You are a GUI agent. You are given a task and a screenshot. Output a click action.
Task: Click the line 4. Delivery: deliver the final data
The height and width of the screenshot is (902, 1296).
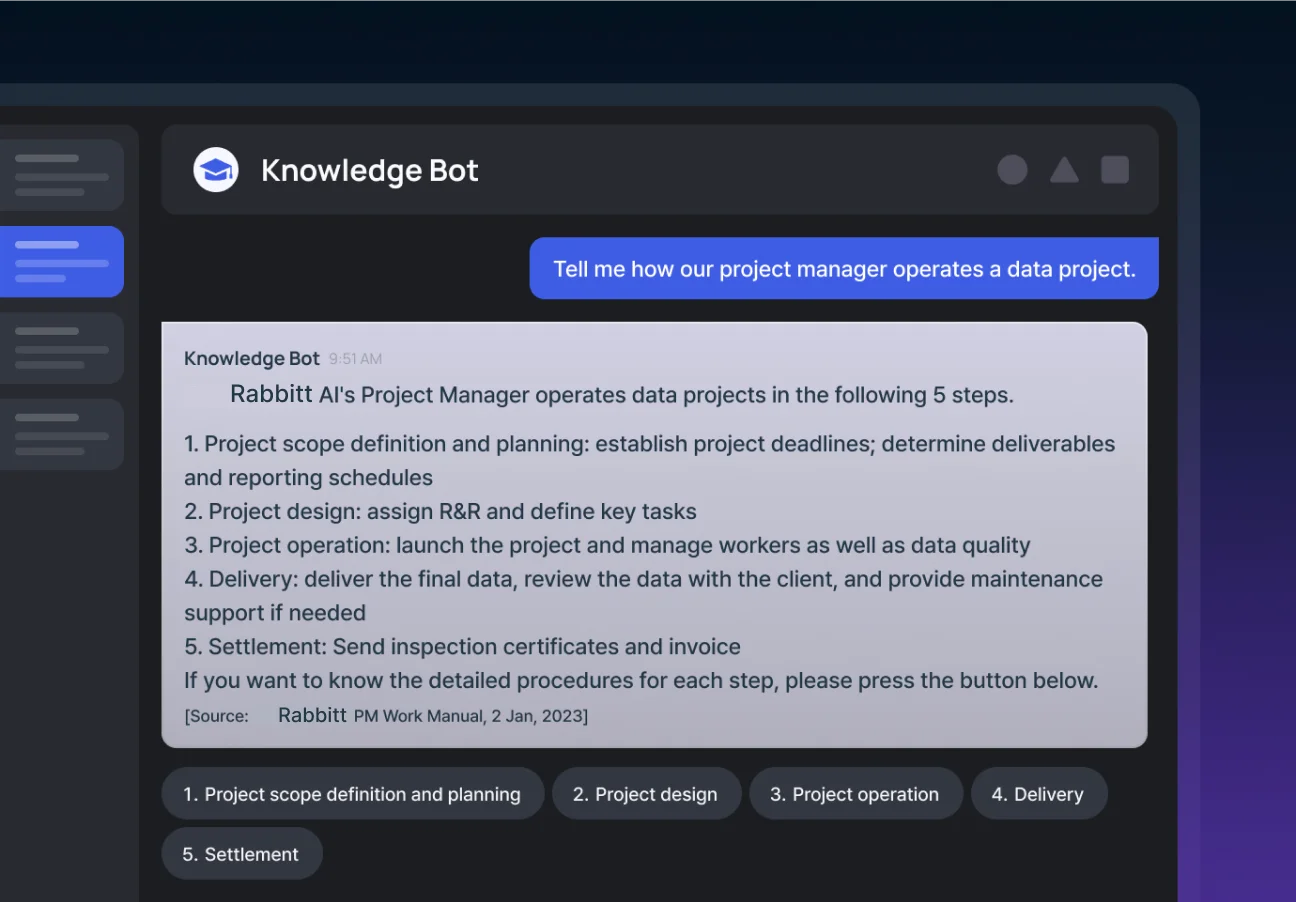[x=643, y=596]
